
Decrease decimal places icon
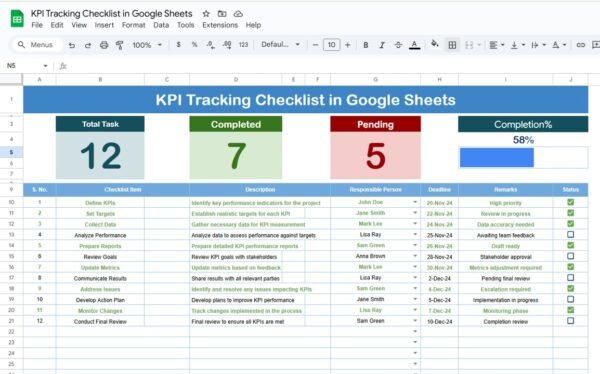210,45
